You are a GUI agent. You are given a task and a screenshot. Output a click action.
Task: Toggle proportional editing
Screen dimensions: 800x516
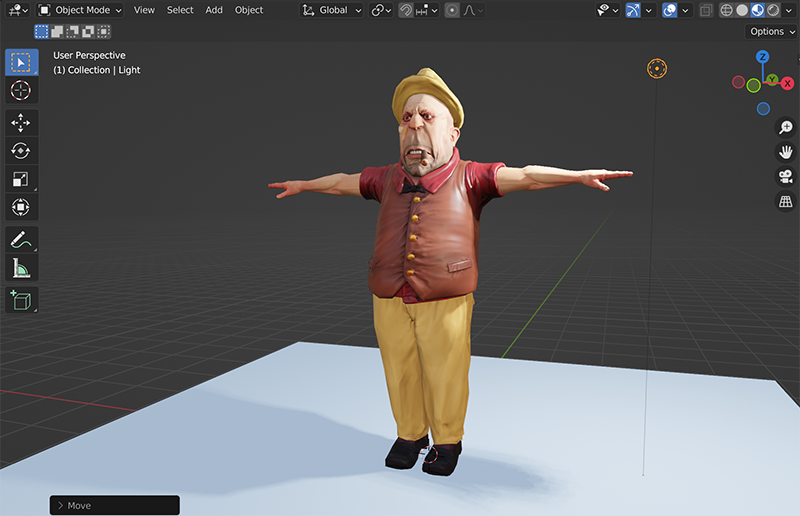pyautogui.click(x=452, y=10)
